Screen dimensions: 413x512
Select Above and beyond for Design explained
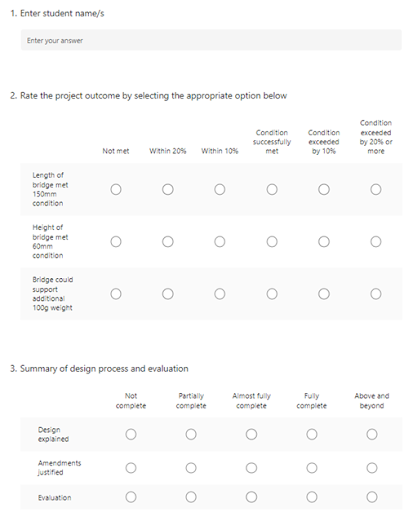372,434
